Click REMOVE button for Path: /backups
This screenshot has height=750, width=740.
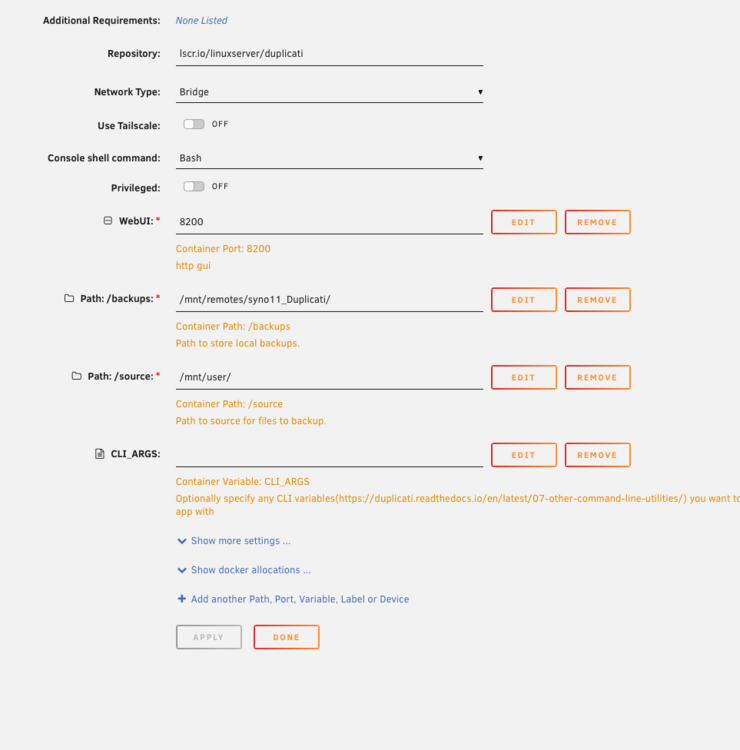pos(597,300)
